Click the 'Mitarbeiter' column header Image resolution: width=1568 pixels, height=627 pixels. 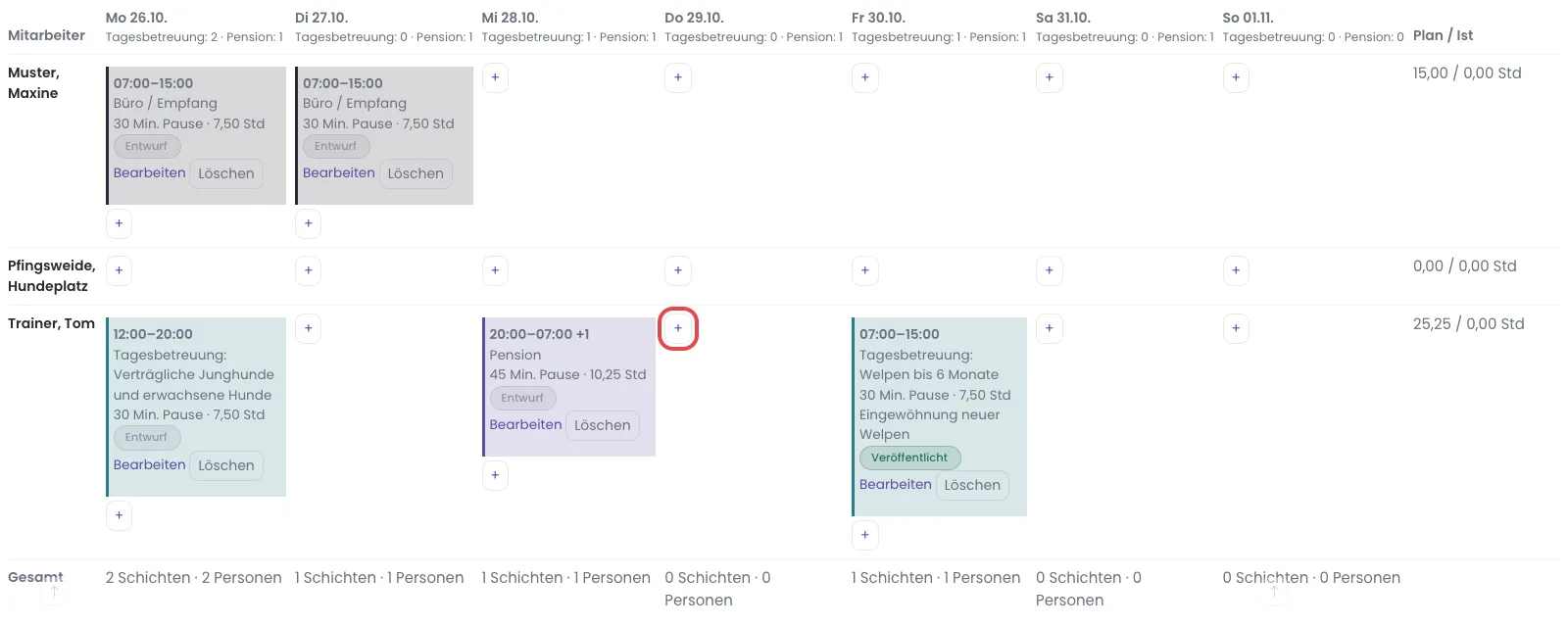pyautogui.click(x=46, y=35)
